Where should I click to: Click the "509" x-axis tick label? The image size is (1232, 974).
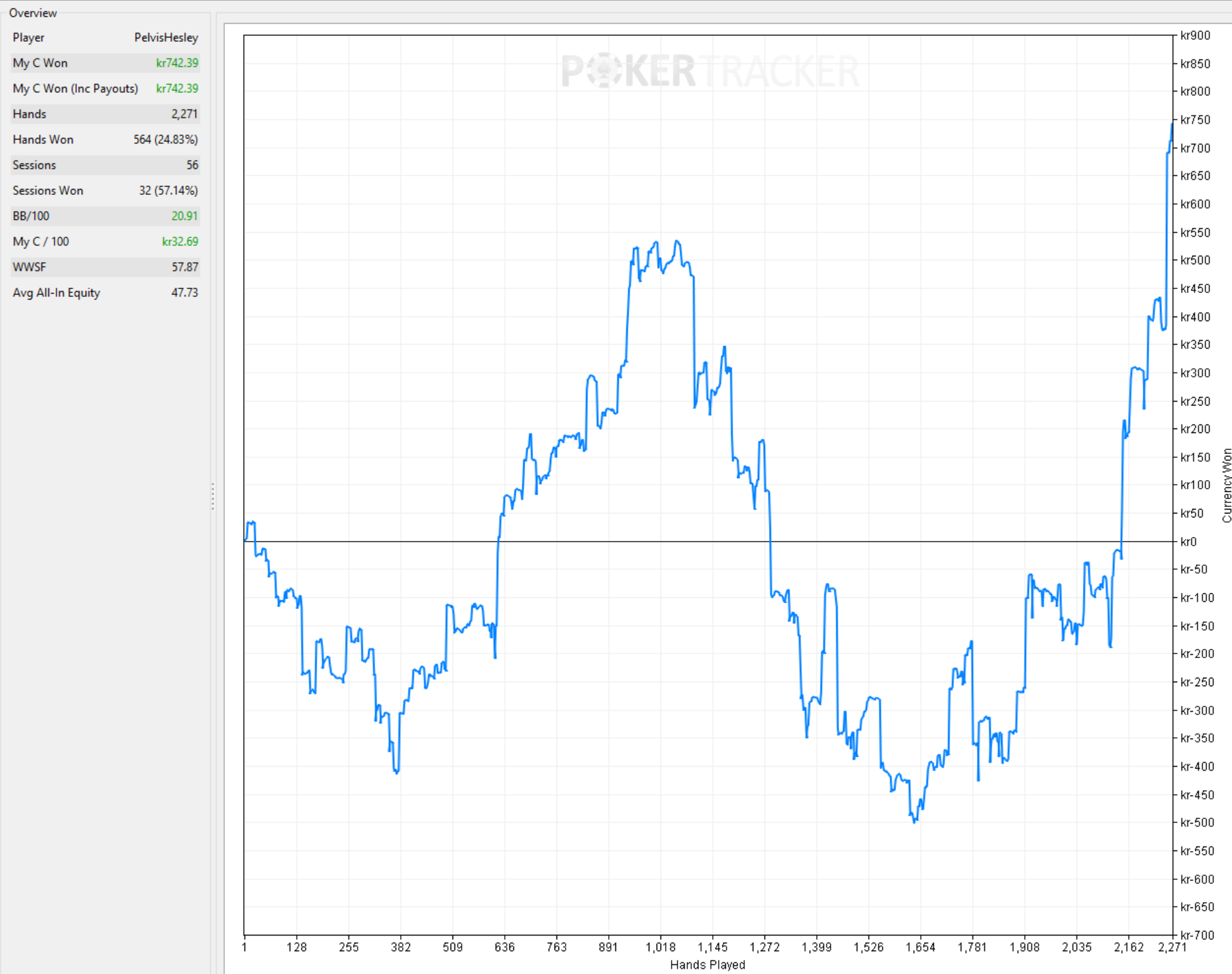[453, 947]
